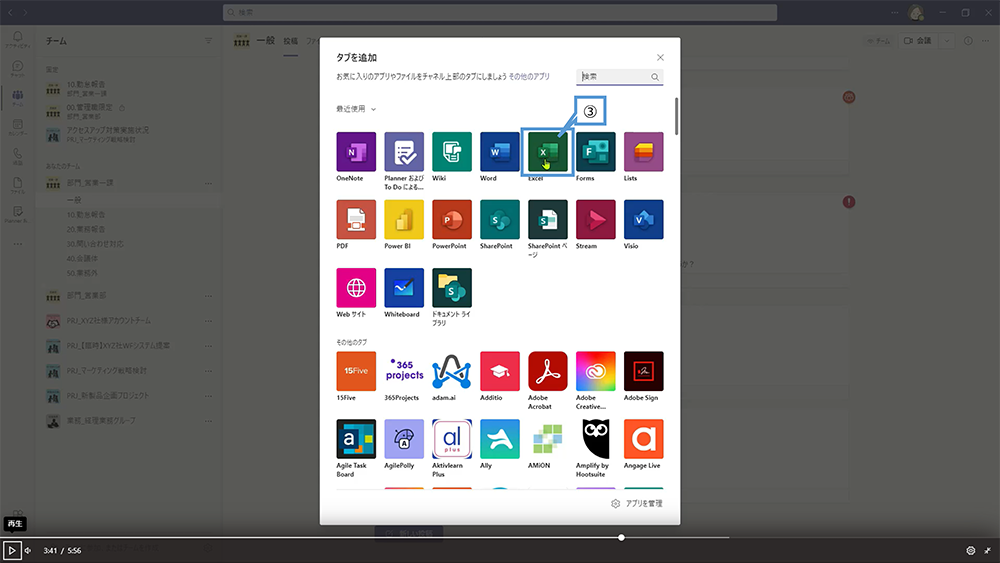Open the Teams calendar sidebar icon
The width and height of the screenshot is (1000, 563).
(17, 128)
